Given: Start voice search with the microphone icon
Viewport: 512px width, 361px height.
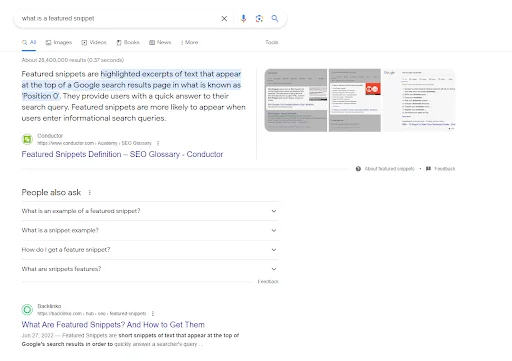Looking at the screenshot, I should (243, 19).
